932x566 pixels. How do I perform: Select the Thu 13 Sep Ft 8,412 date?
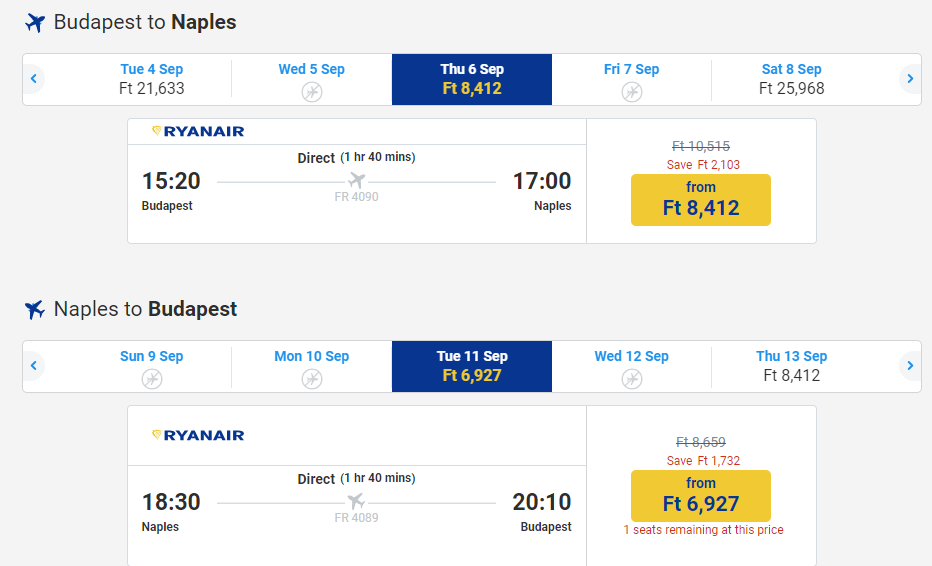pos(791,366)
